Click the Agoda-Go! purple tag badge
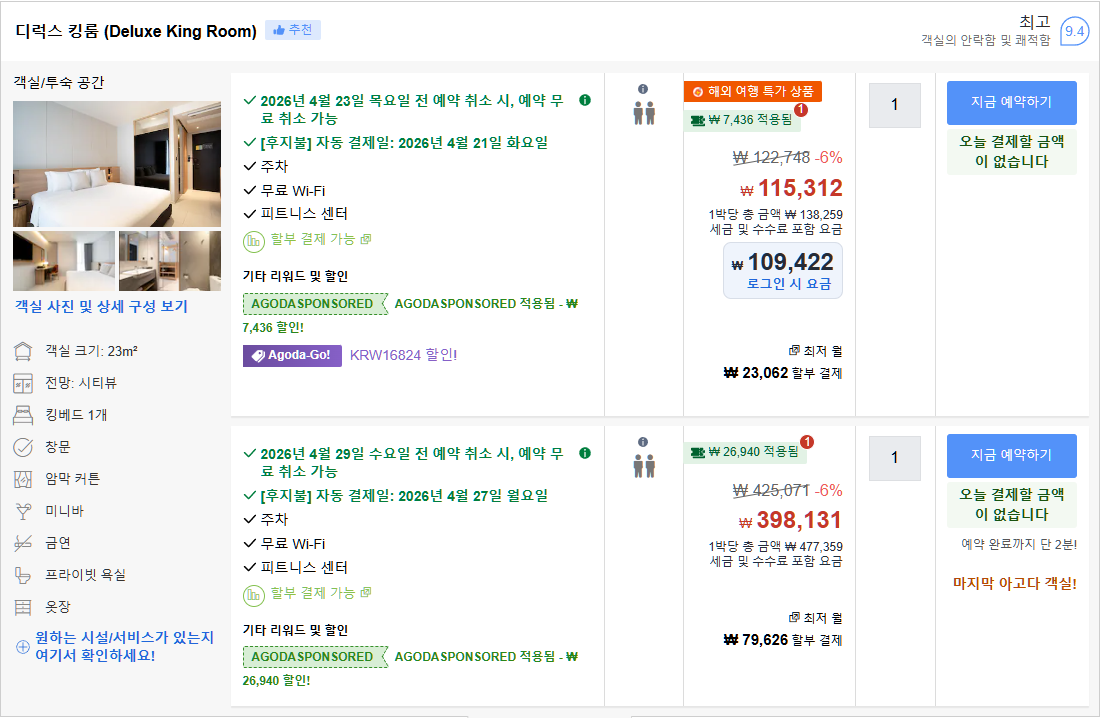 pos(292,355)
